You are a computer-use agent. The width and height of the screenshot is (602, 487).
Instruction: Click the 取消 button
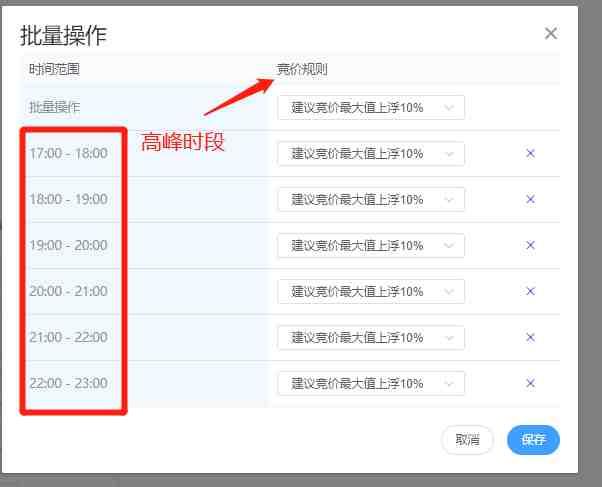pos(467,439)
